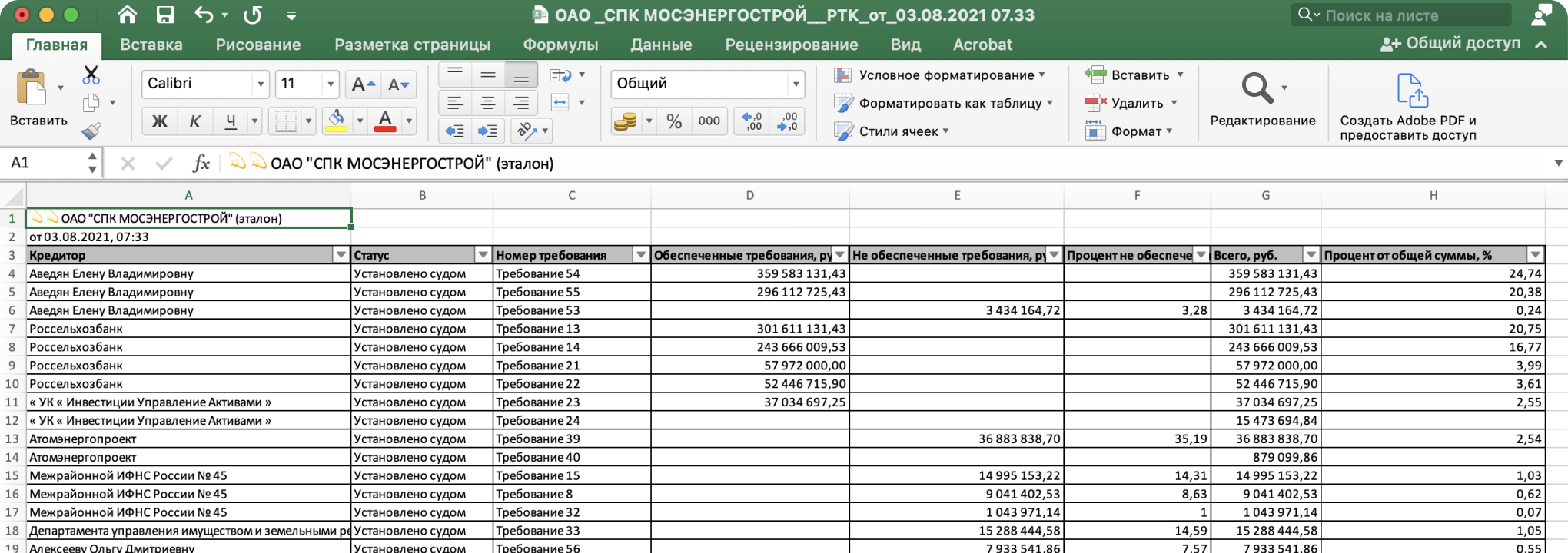The height and width of the screenshot is (553, 1568).
Task: Open filter dropdown for Статус column
Action: pyautogui.click(x=483, y=255)
